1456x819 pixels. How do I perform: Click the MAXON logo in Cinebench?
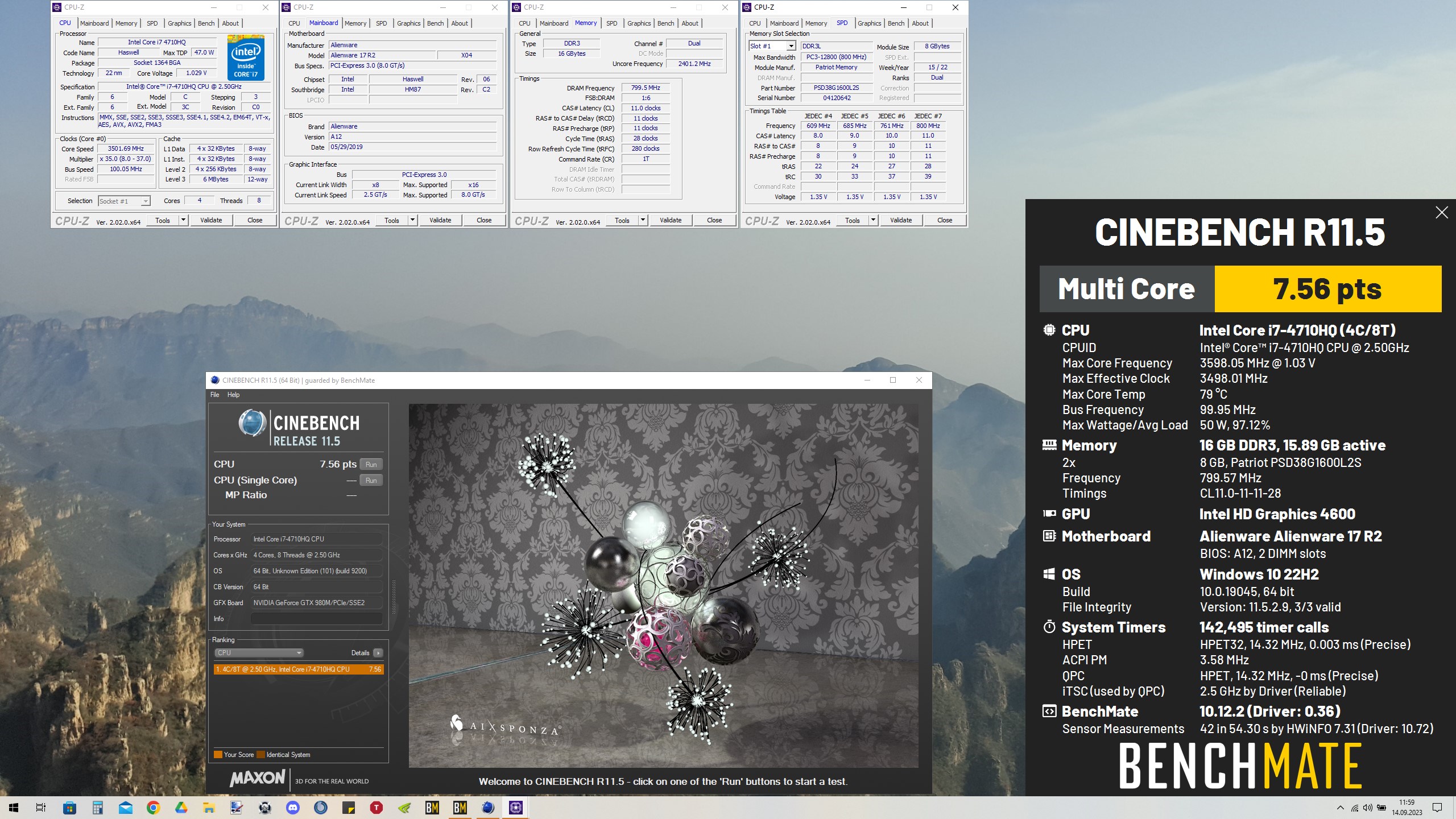[x=258, y=778]
